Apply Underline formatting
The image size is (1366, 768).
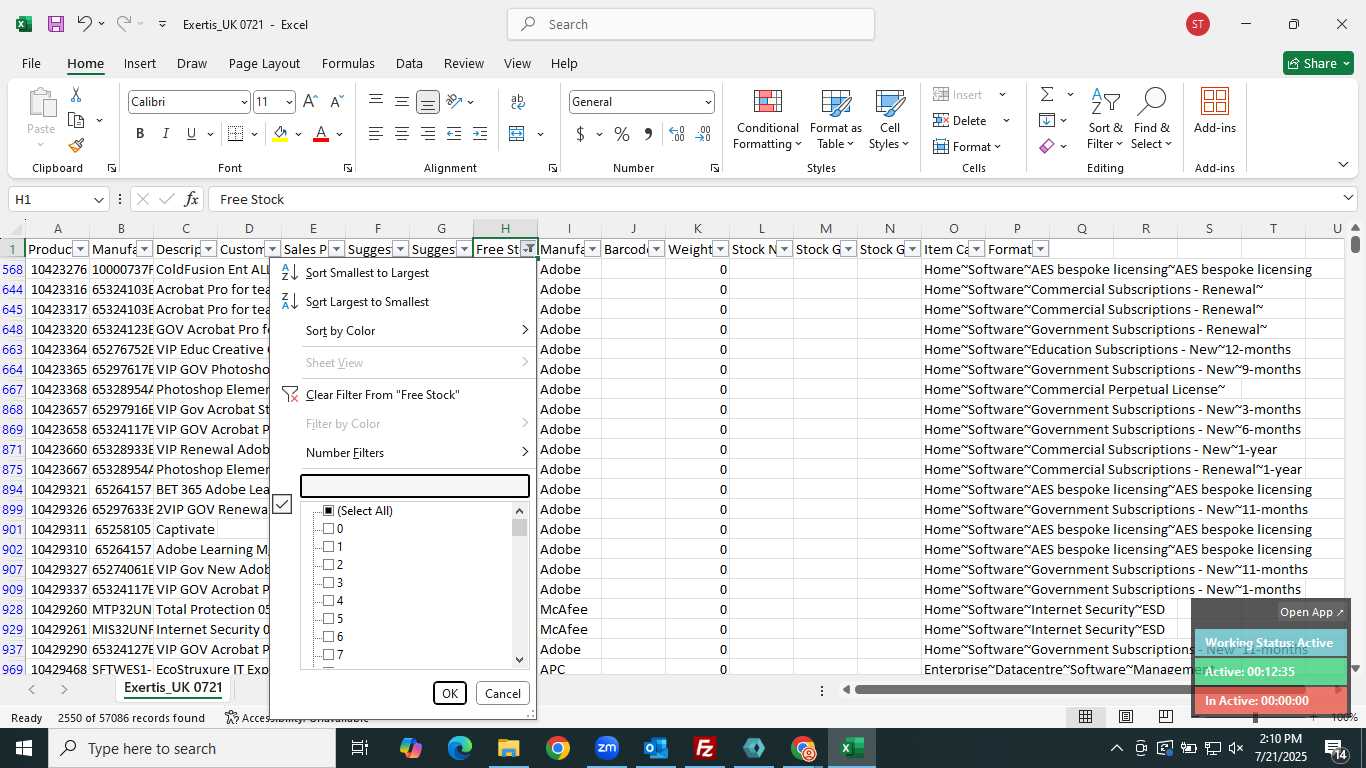pyautogui.click(x=191, y=134)
